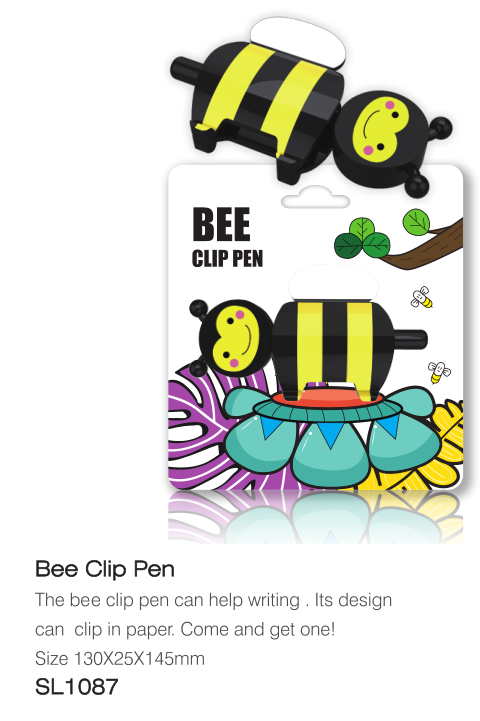Click the white wing of the top bee
The image size is (480, 721).
click(x=298, y=42)
